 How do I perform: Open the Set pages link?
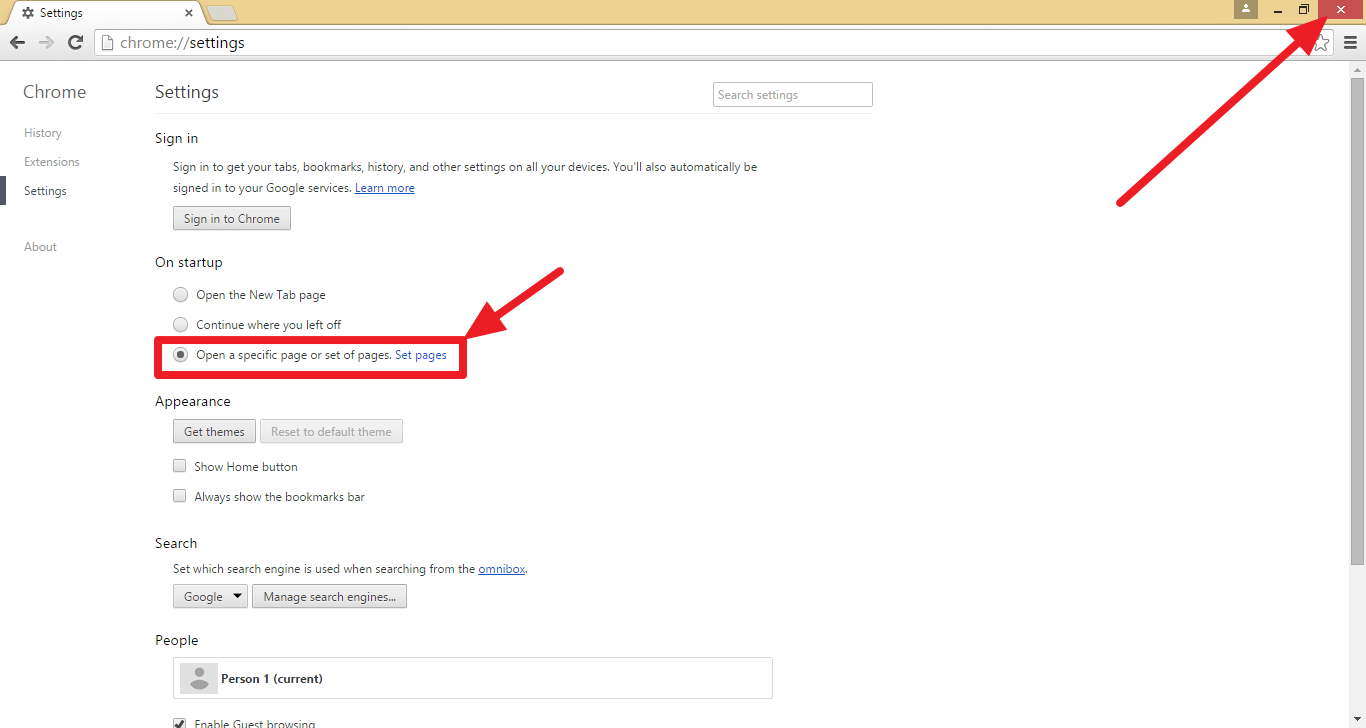tap(421, 355)
